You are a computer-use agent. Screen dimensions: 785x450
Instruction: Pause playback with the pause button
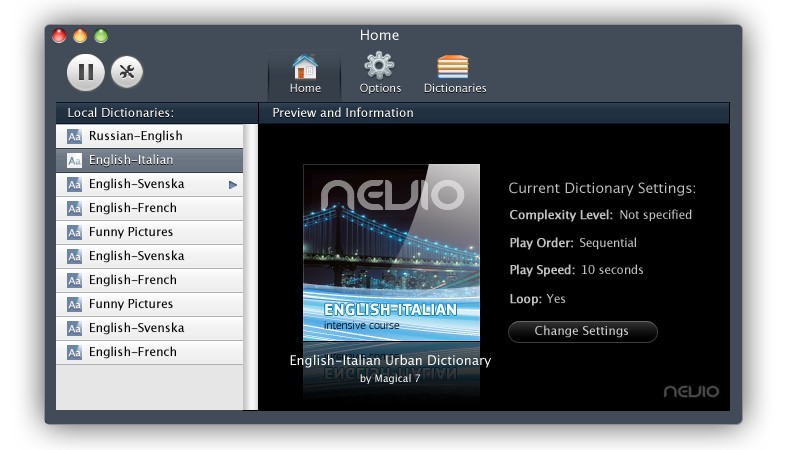pyautogui.click(x=86, y=72)
